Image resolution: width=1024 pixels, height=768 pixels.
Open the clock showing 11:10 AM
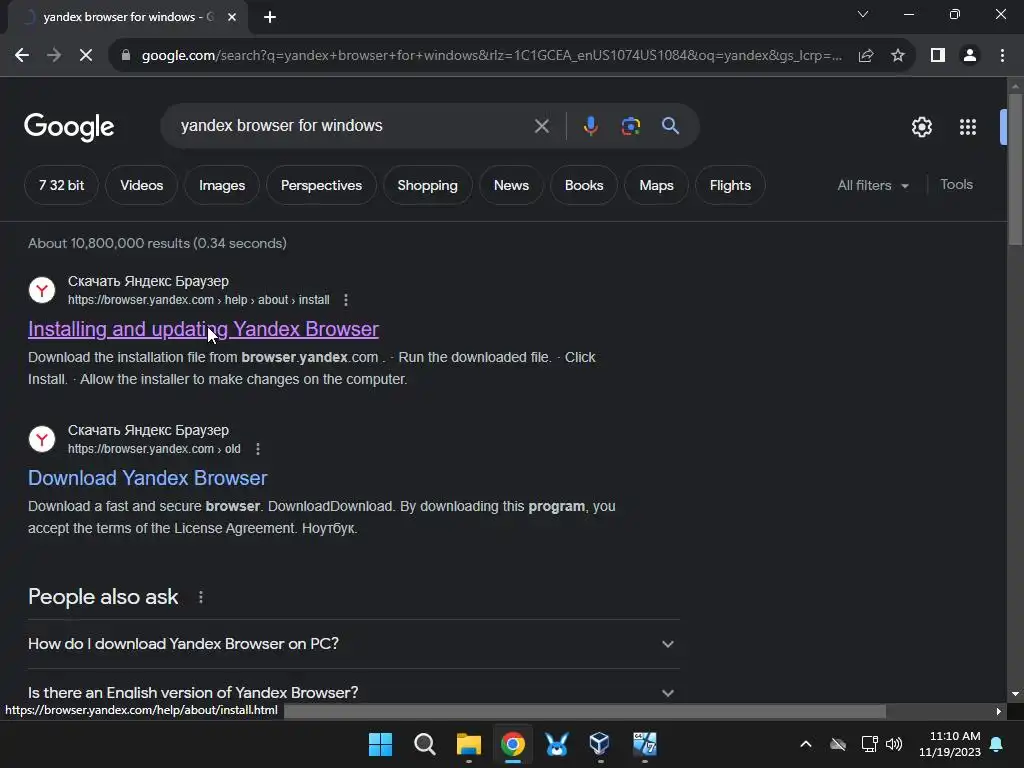point(950,744)
